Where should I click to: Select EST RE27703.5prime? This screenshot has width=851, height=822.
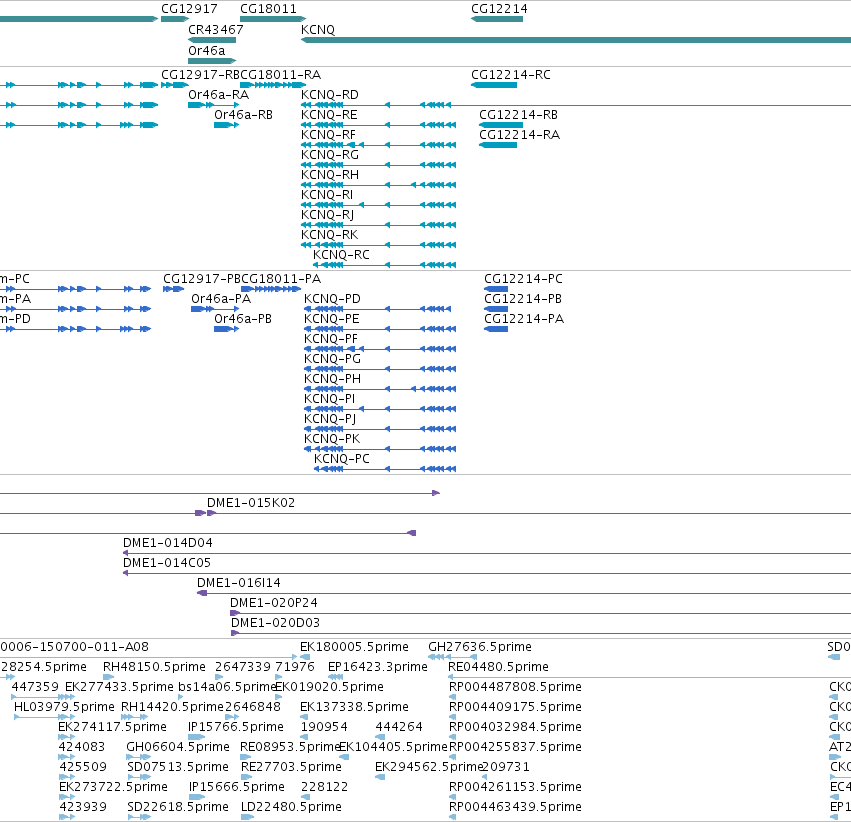[247, 778]
